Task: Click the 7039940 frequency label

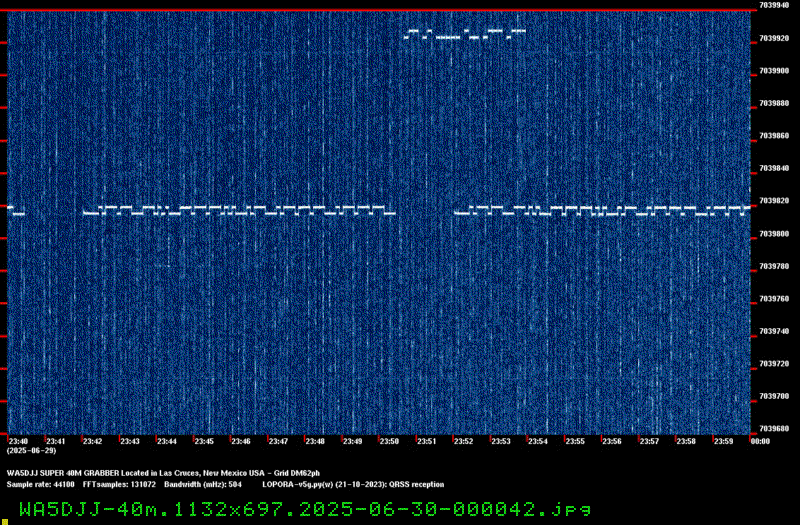Action: pos(774,5)
